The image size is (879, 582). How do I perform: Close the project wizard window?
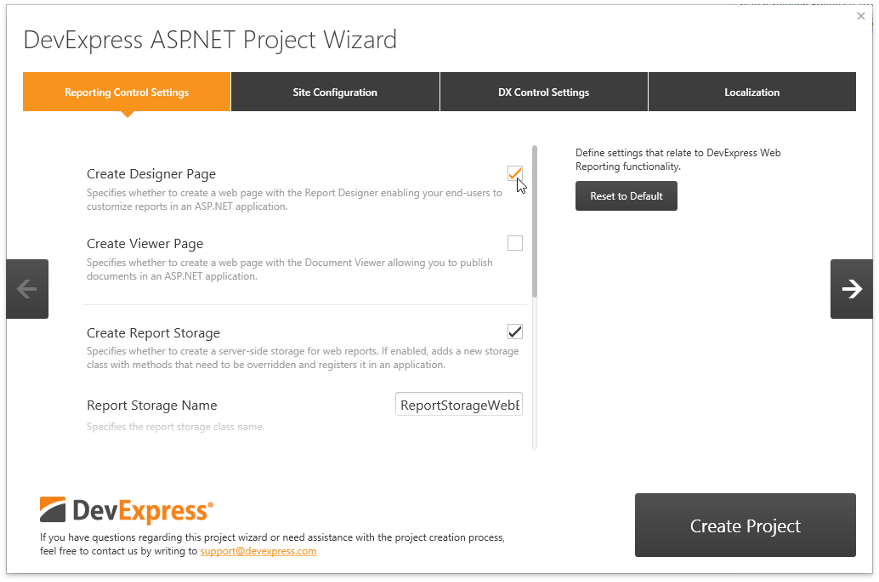point(861,16)
